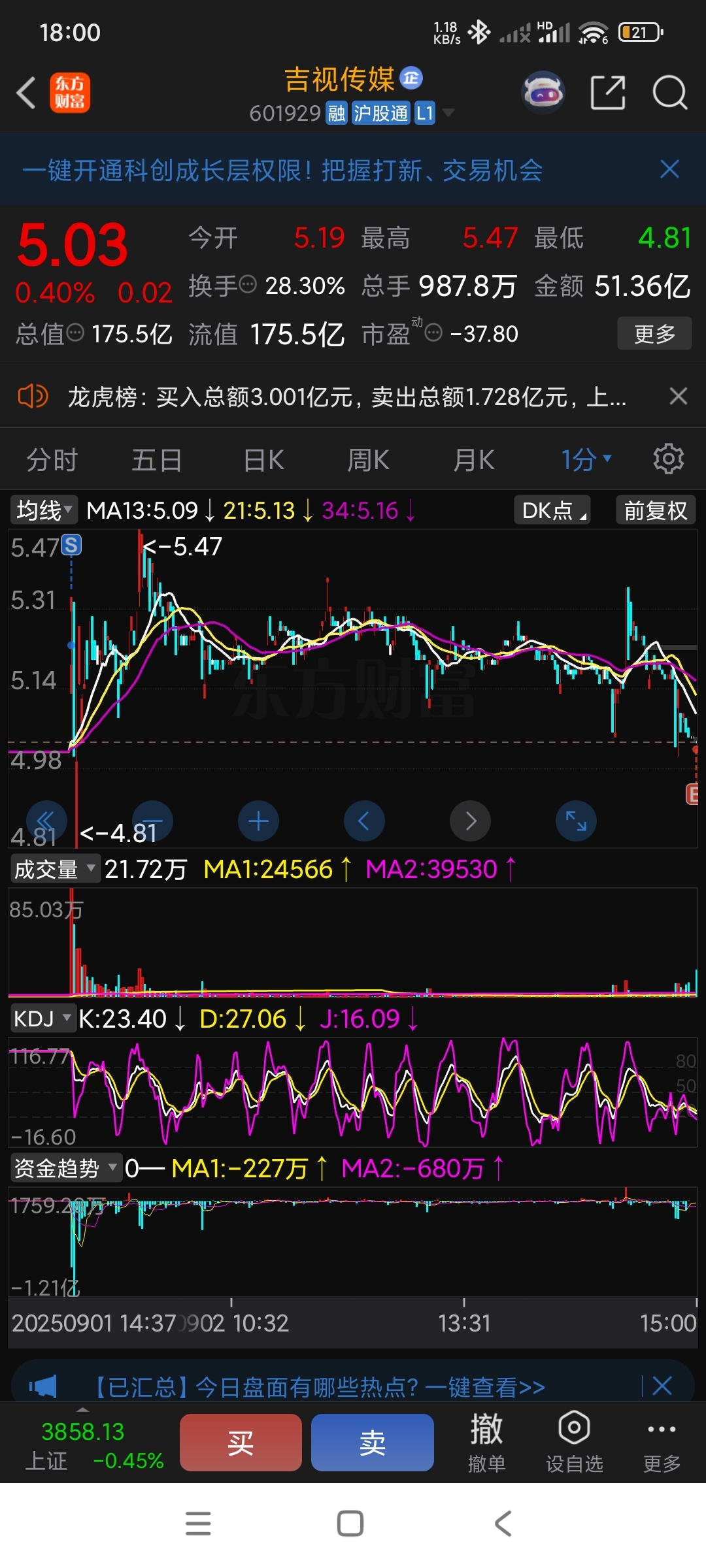Open the 均线 indicator dropdown
This screenshot has height=1568, width=706.
44,510
